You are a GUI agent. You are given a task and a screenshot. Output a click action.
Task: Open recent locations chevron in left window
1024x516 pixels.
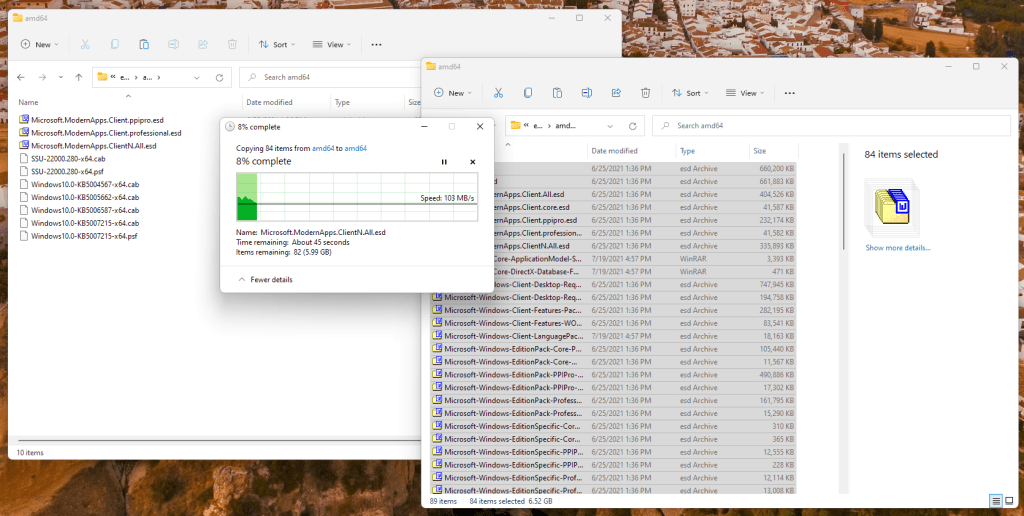[61, 77]
